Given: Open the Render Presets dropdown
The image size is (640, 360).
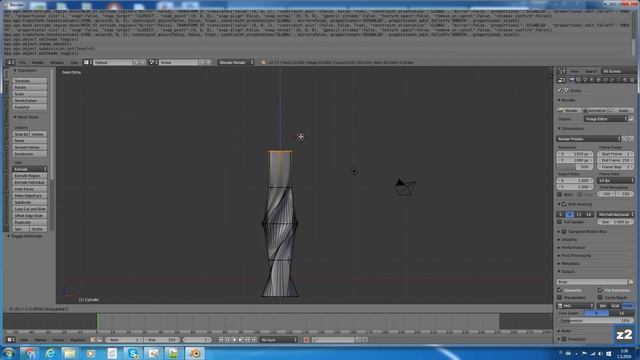Looking at the screenshot, I should [x=589, y=139].
